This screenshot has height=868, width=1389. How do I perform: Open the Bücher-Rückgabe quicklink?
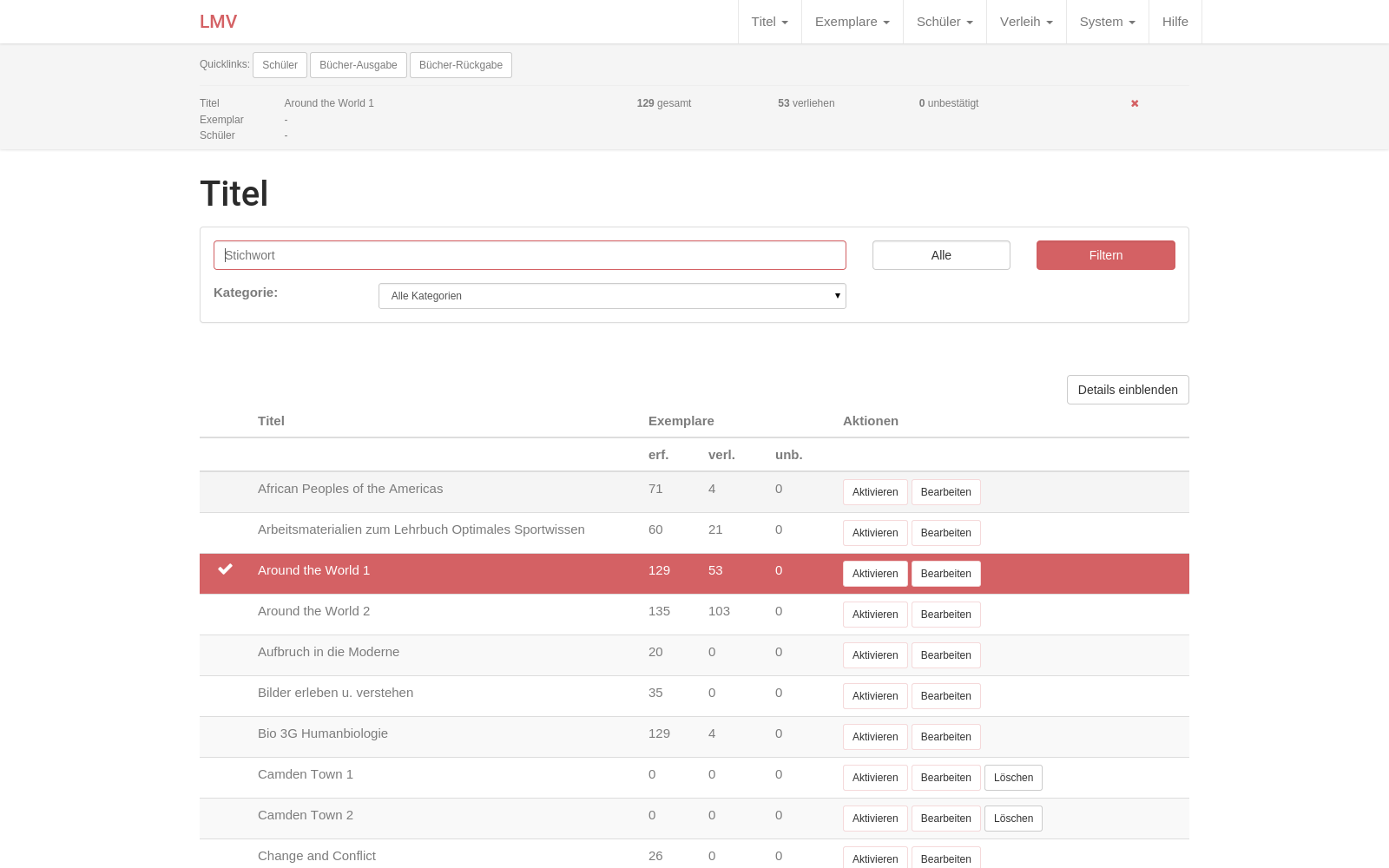460,65
